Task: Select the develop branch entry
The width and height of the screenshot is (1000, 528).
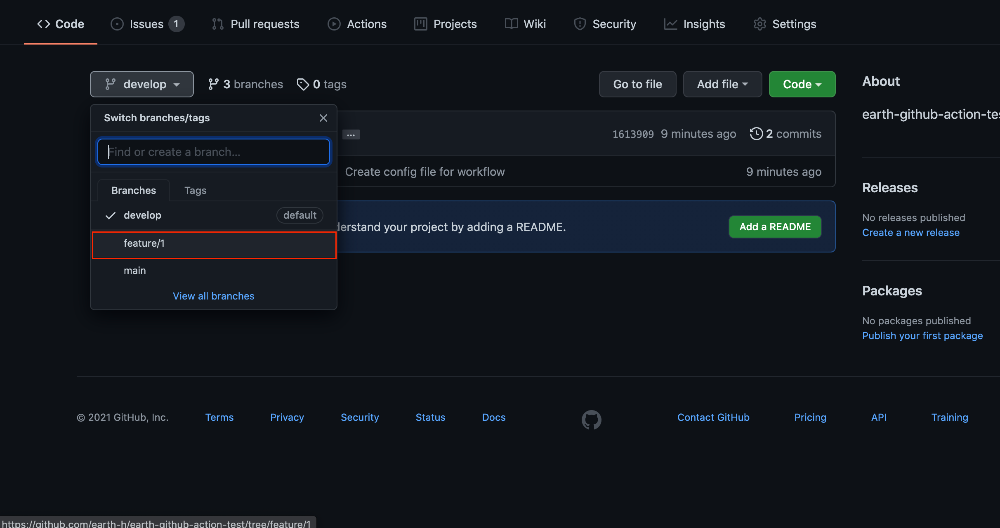Action: click(x=214, y=216)
